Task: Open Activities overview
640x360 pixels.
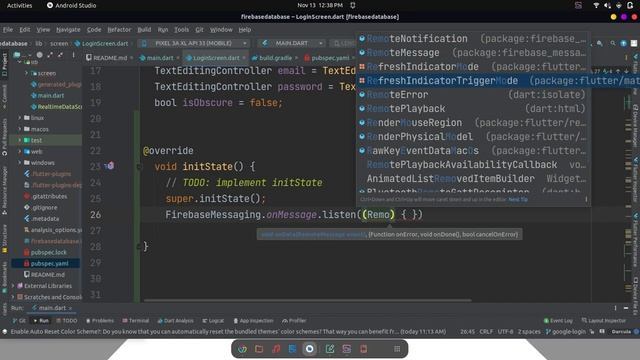Action: point(19,5)
